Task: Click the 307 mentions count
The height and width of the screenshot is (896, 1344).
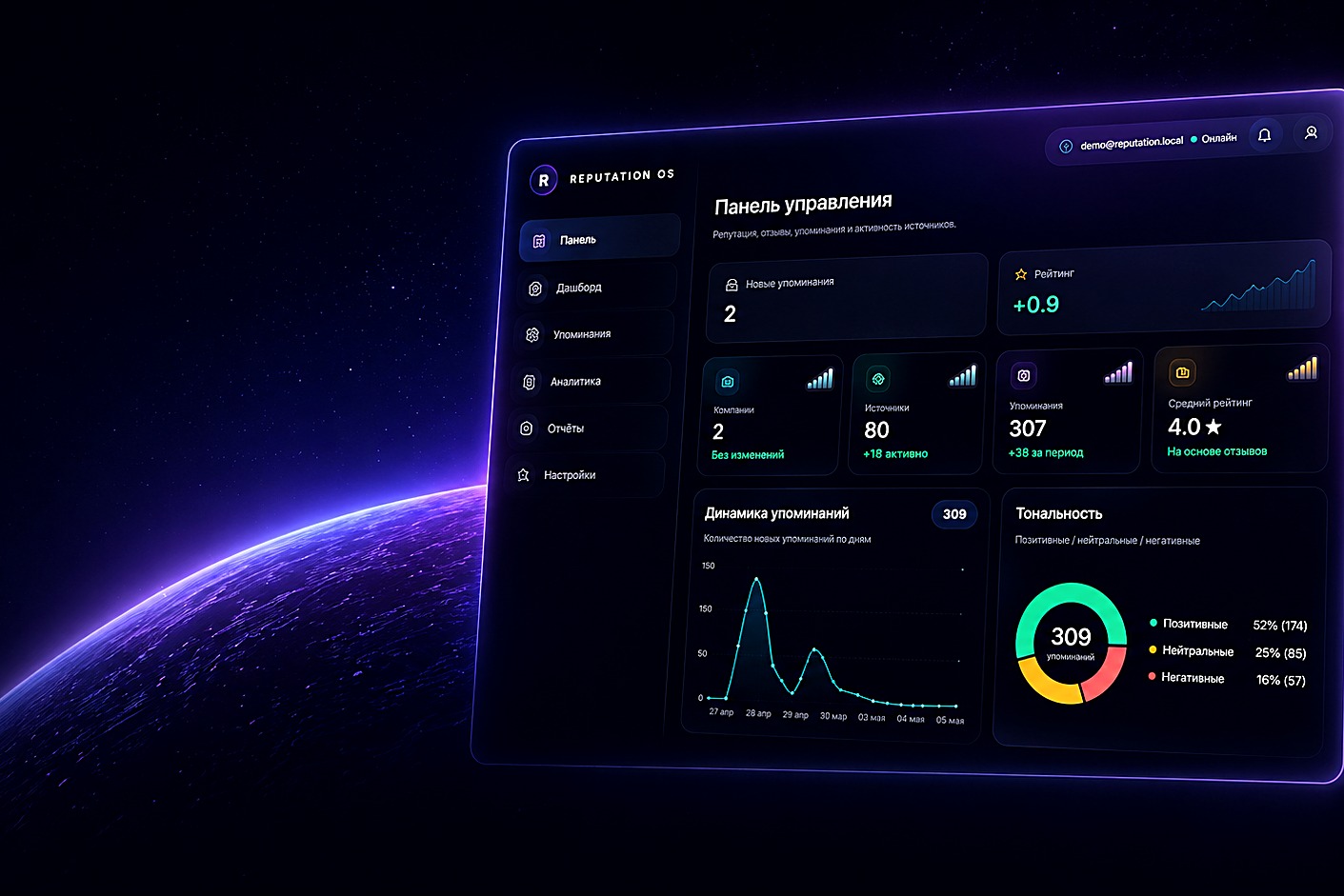Action: [1028, 428]
